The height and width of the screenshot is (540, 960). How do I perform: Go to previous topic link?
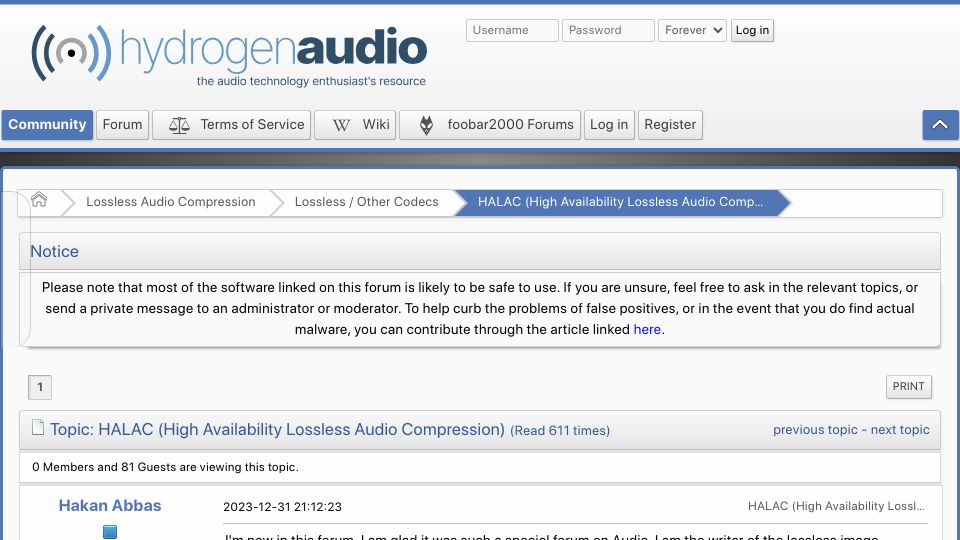pos(815,430)
